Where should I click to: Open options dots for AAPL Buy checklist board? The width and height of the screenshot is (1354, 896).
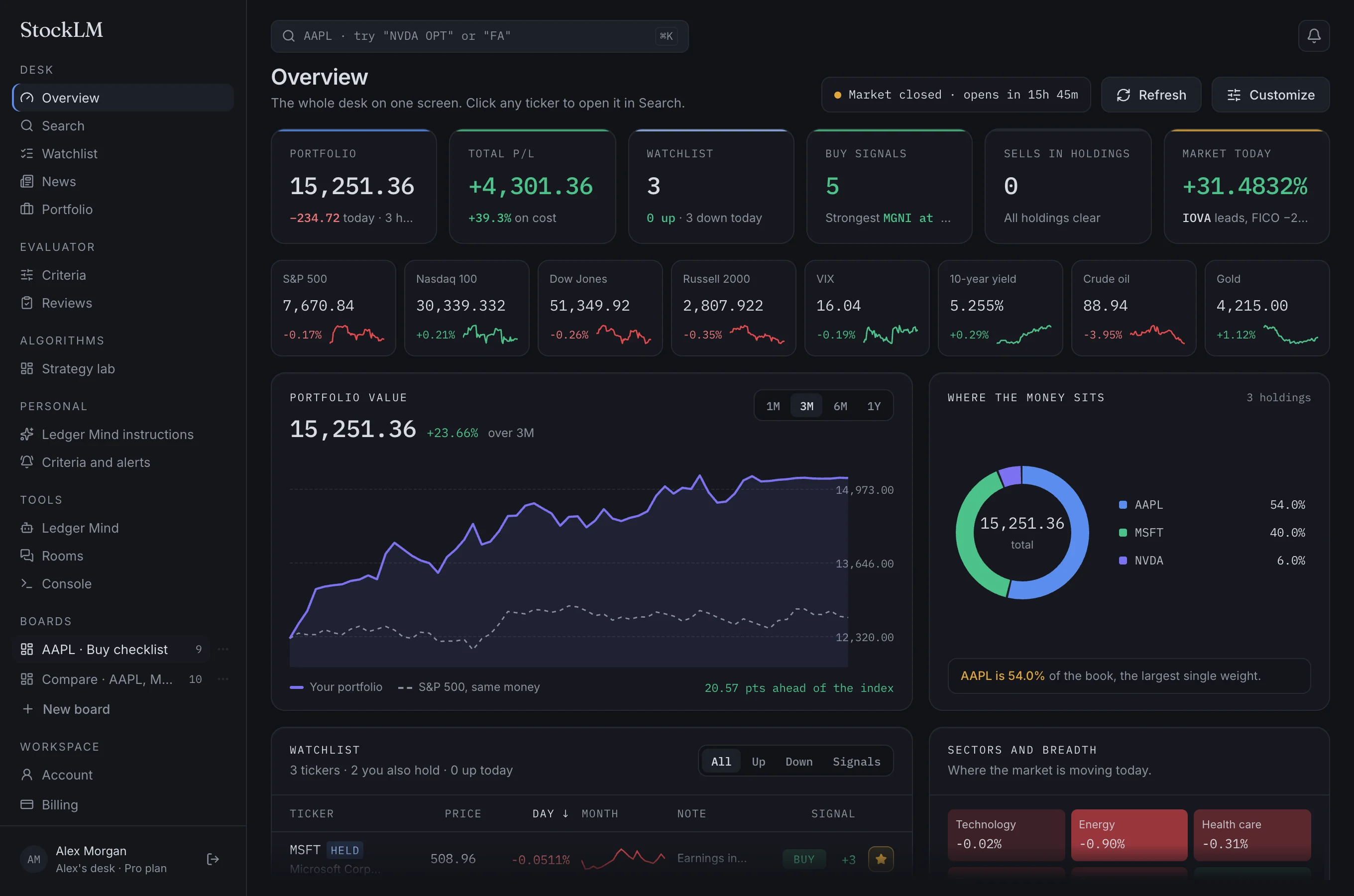pos(224,649)
